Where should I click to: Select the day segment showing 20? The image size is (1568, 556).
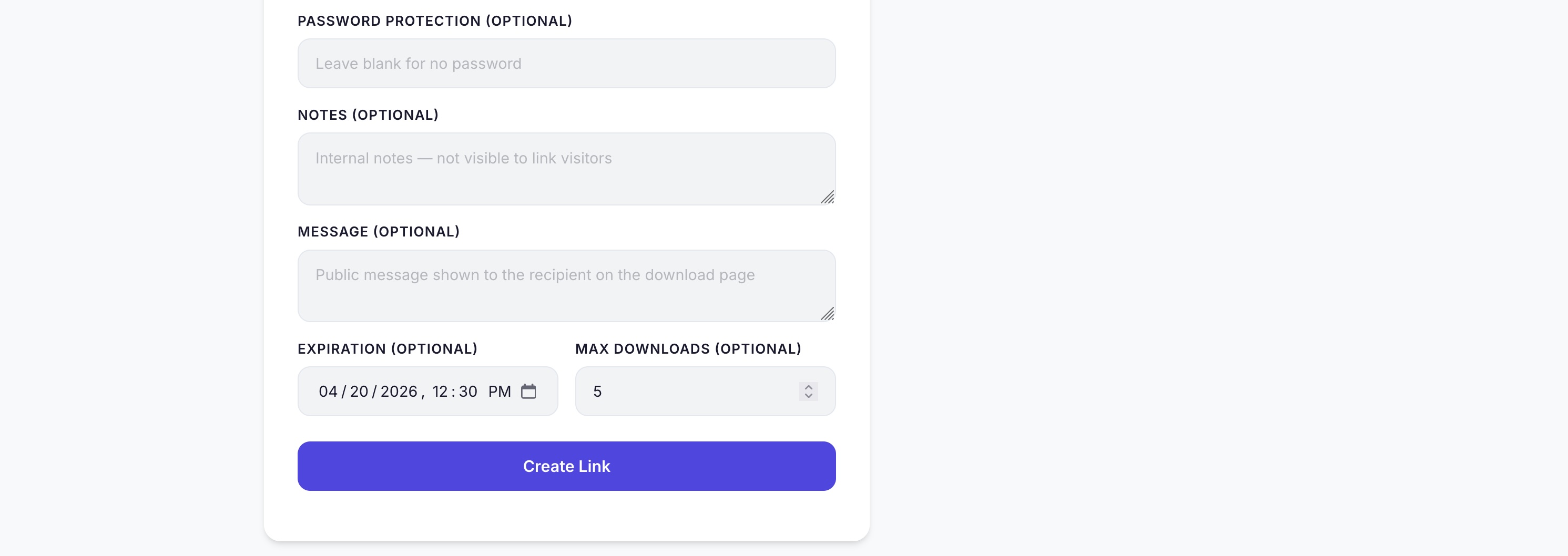(x=362, y=391)
